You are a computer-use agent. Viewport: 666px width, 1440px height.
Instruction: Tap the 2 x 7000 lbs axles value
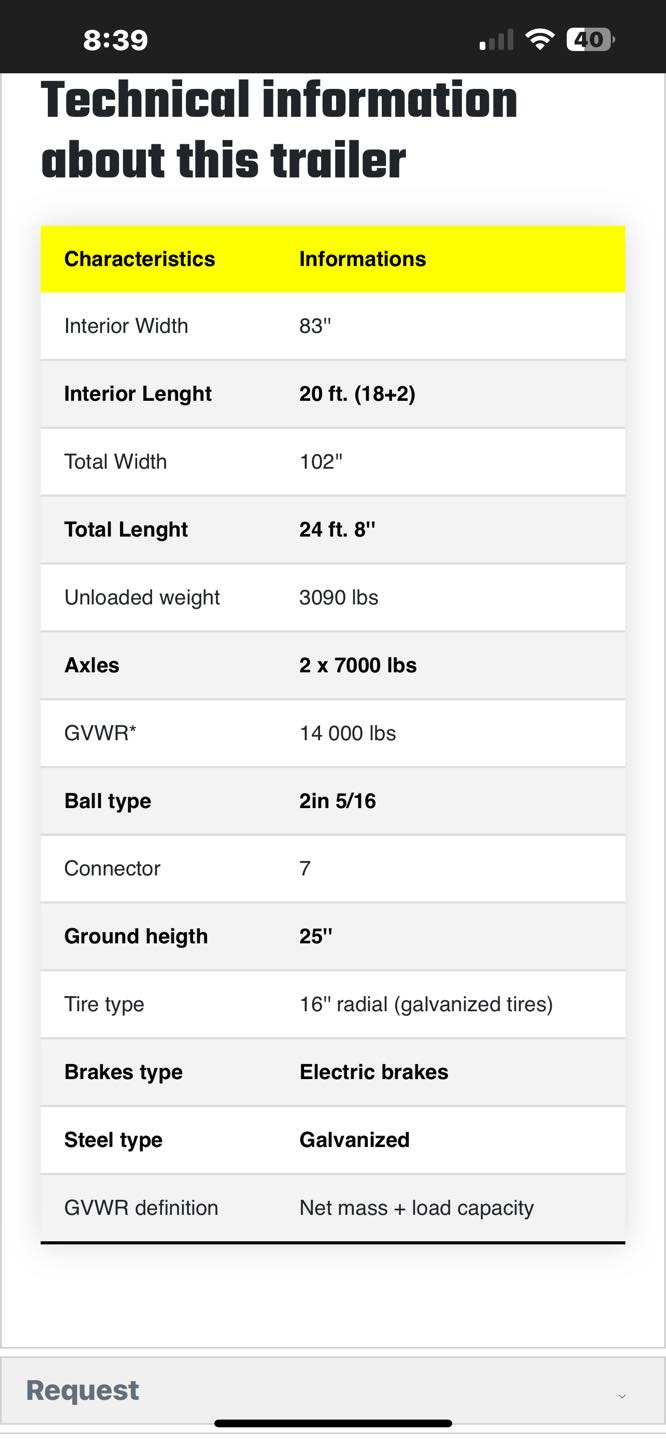click(x=357, y=665)
